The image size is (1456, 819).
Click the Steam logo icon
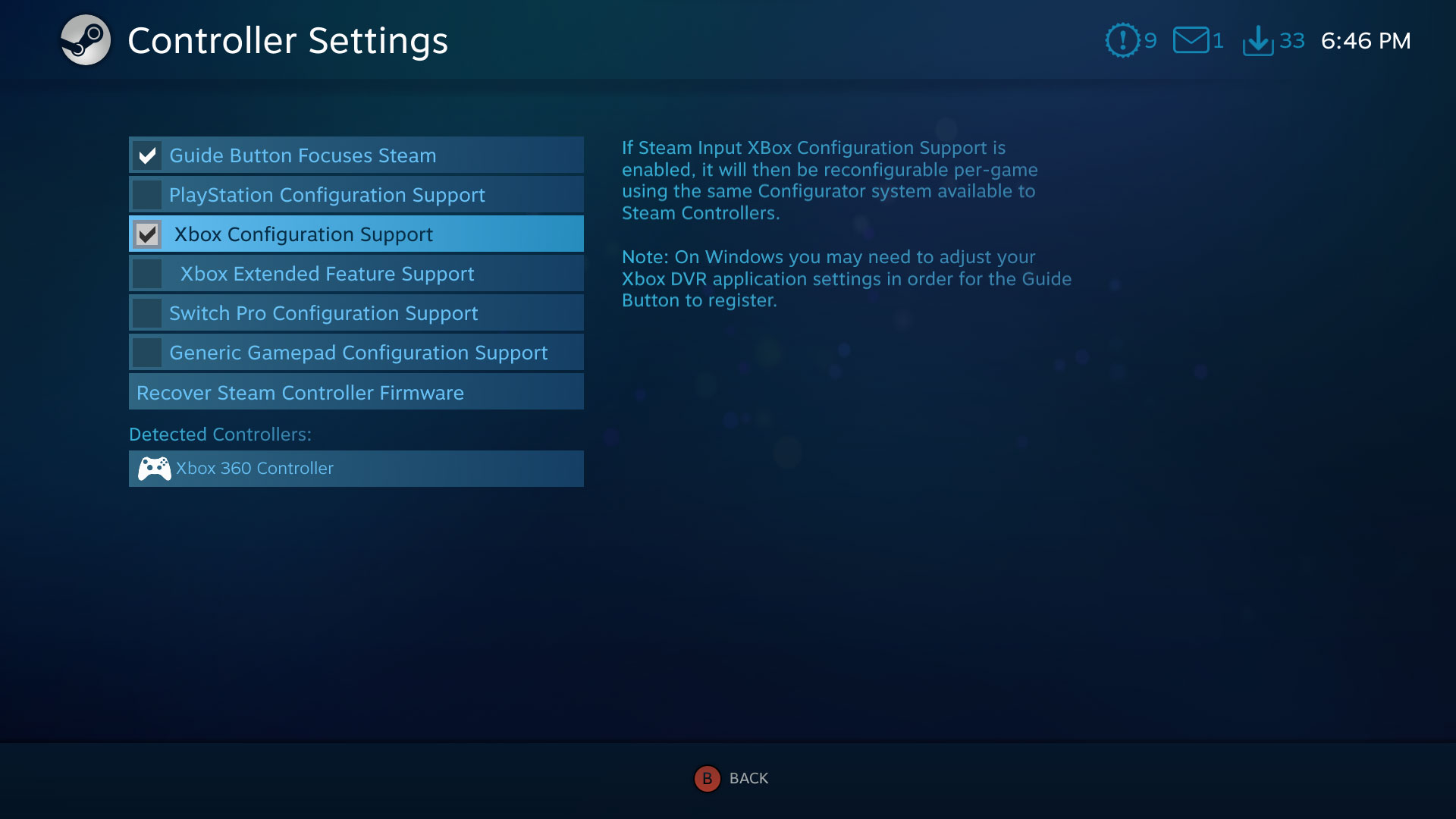pyautogui.click(x=85, y=40)
